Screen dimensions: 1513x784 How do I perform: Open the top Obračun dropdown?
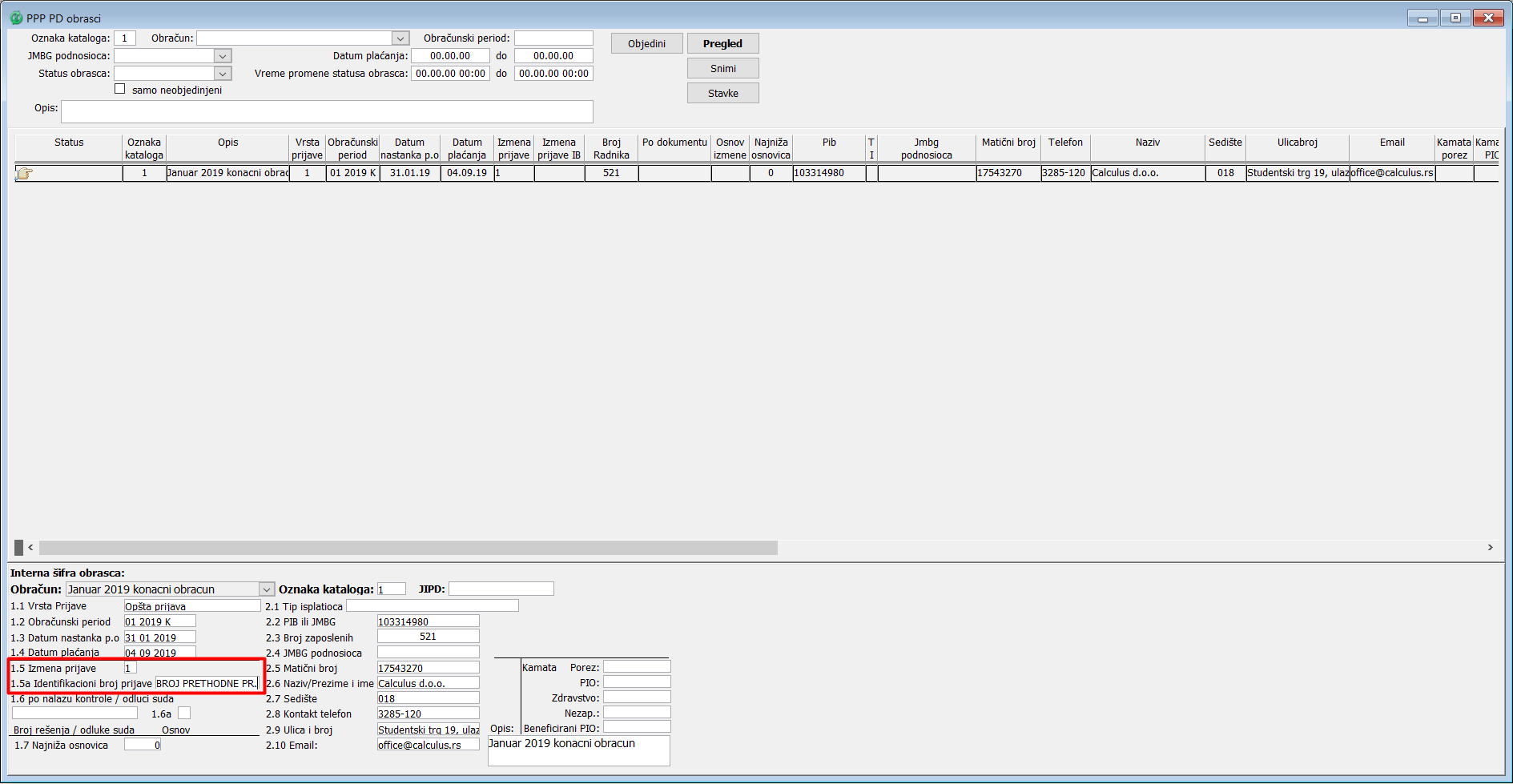(400, 38)
